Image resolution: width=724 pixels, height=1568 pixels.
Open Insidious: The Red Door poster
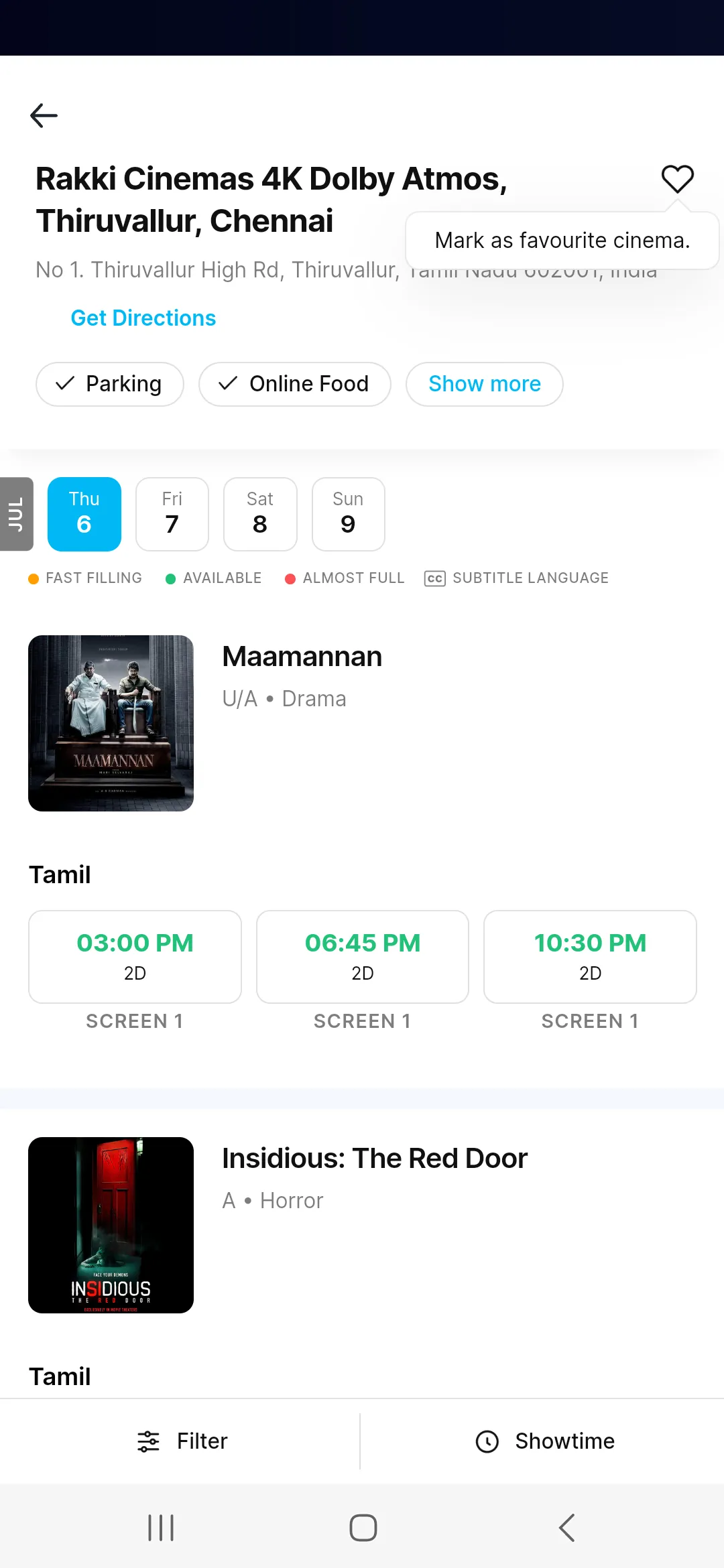point(111,1225)
